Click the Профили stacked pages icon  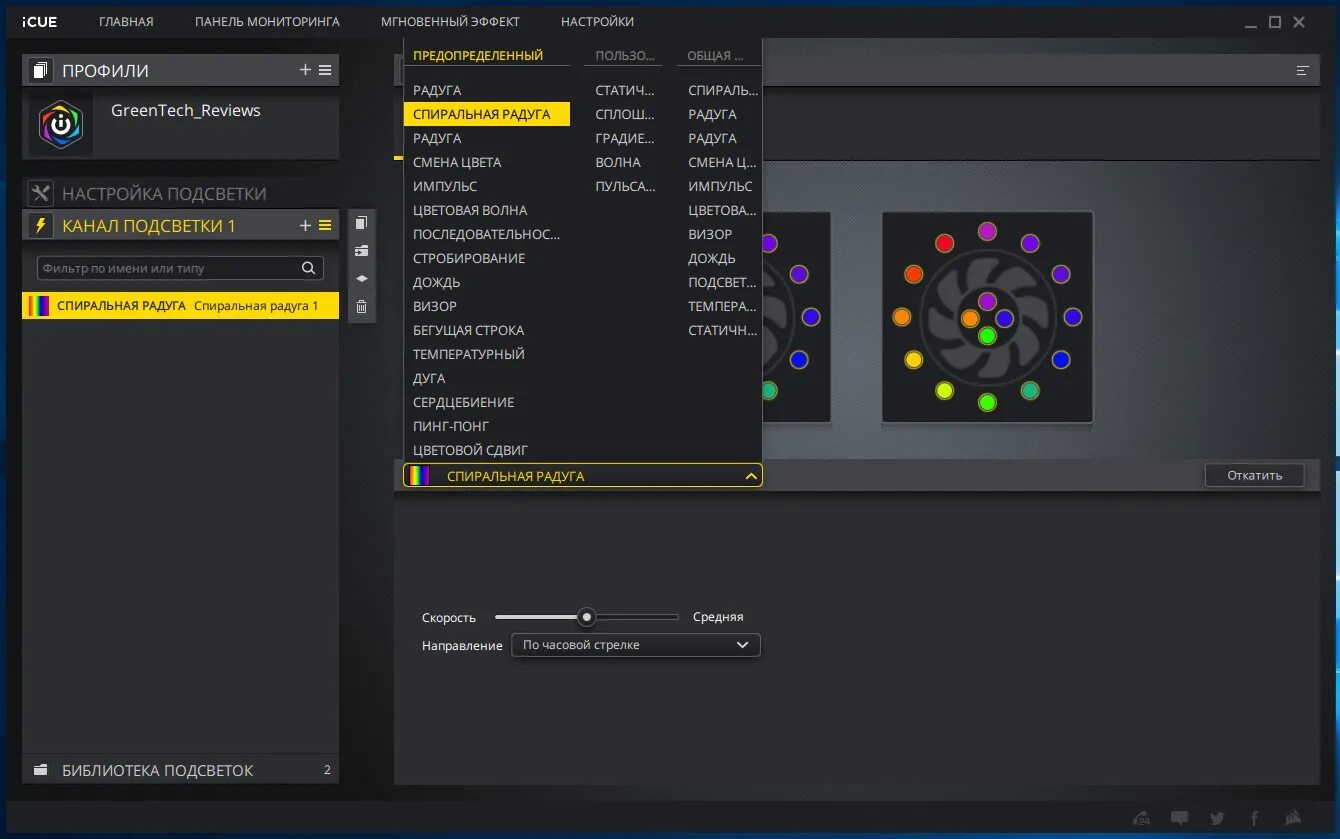(41, 70)
